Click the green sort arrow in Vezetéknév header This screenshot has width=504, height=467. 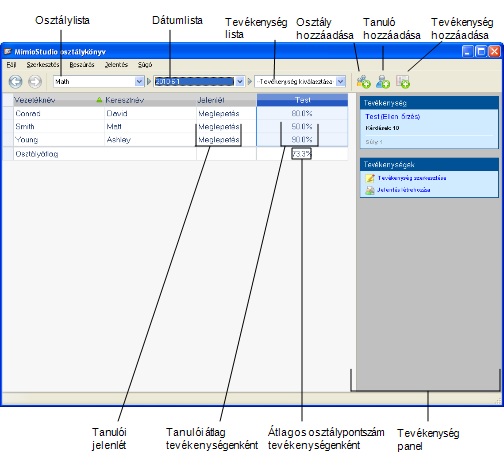point(99,100)
